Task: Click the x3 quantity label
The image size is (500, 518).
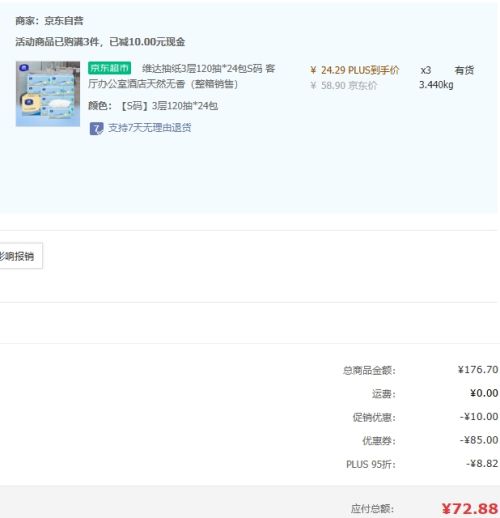Action: coord(426,70)
